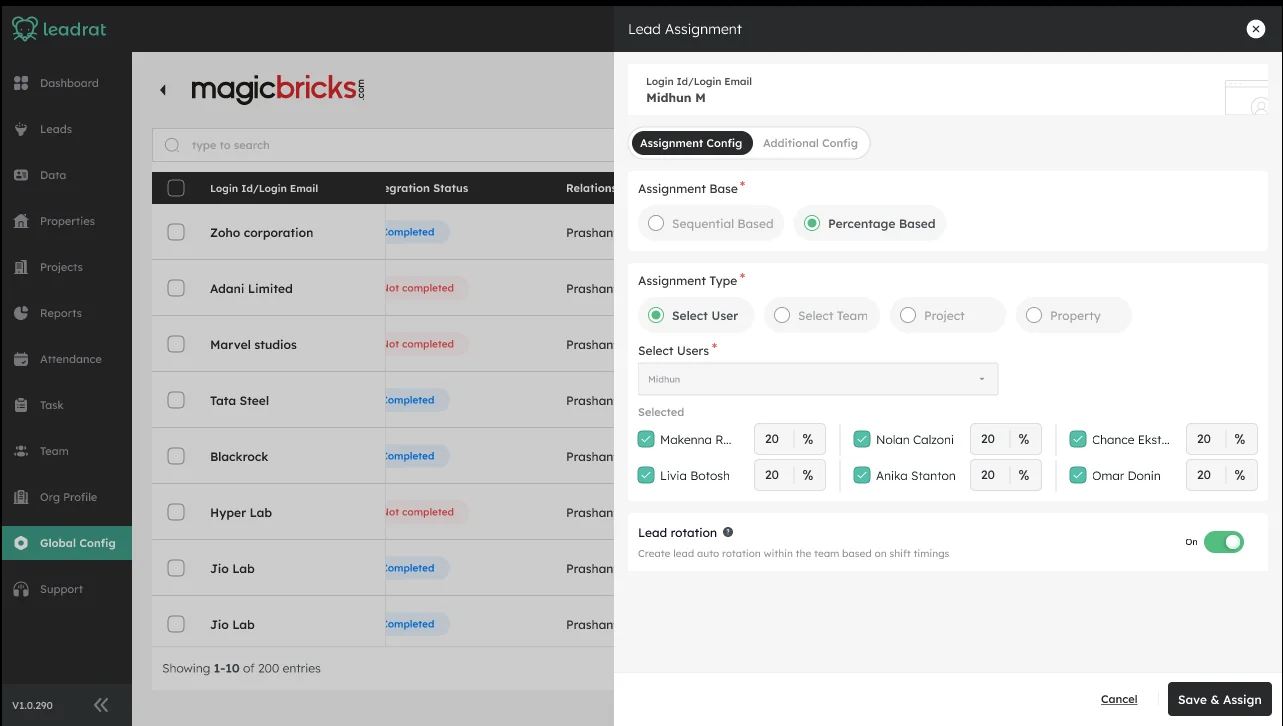1283x726 pixels.
Task: Choose the Project assignment type radio
Action: (948, 316)
